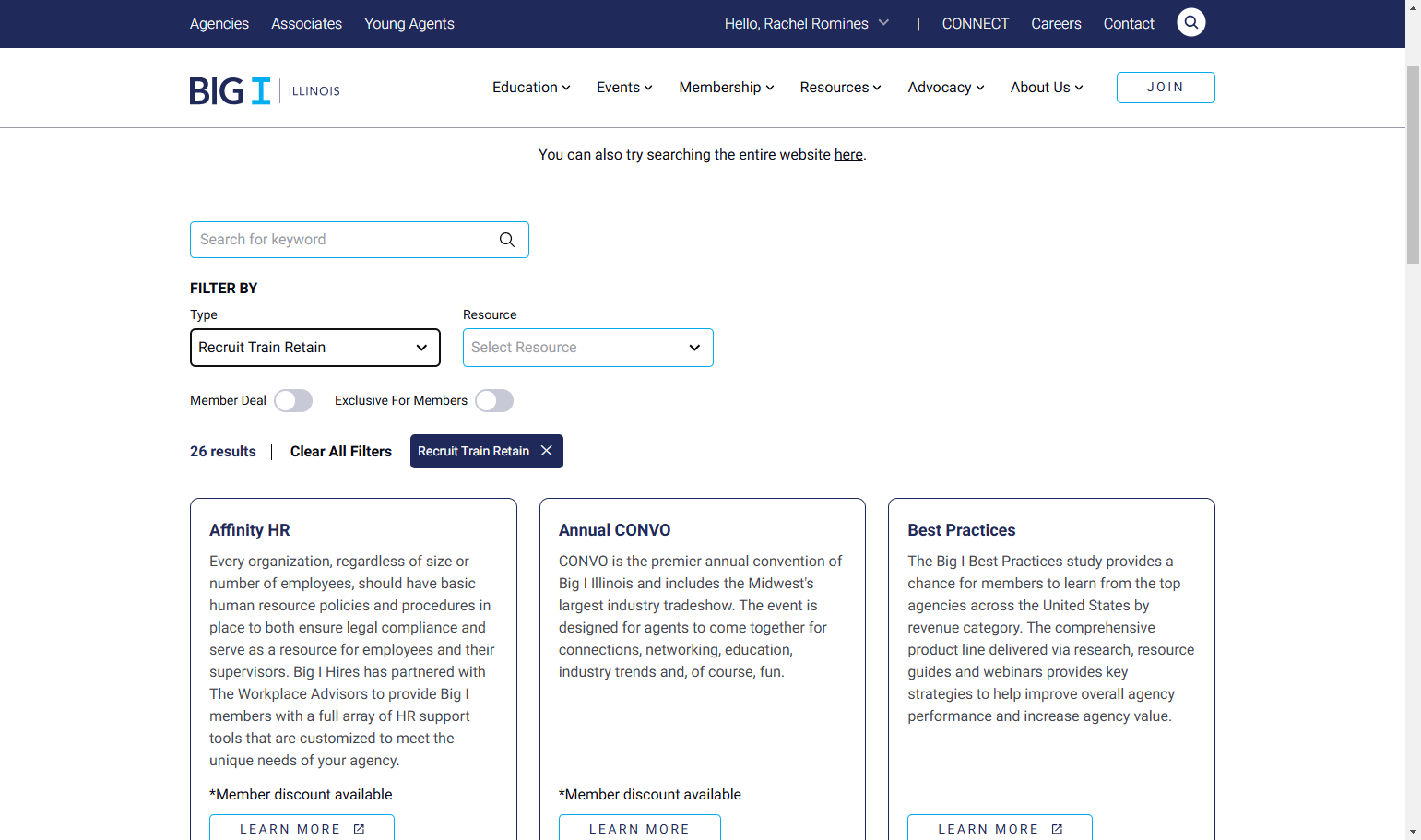Click the page vertical scrollbar thumb
This screenshot has height=840, width=1421.
(x=1413, y=165)
